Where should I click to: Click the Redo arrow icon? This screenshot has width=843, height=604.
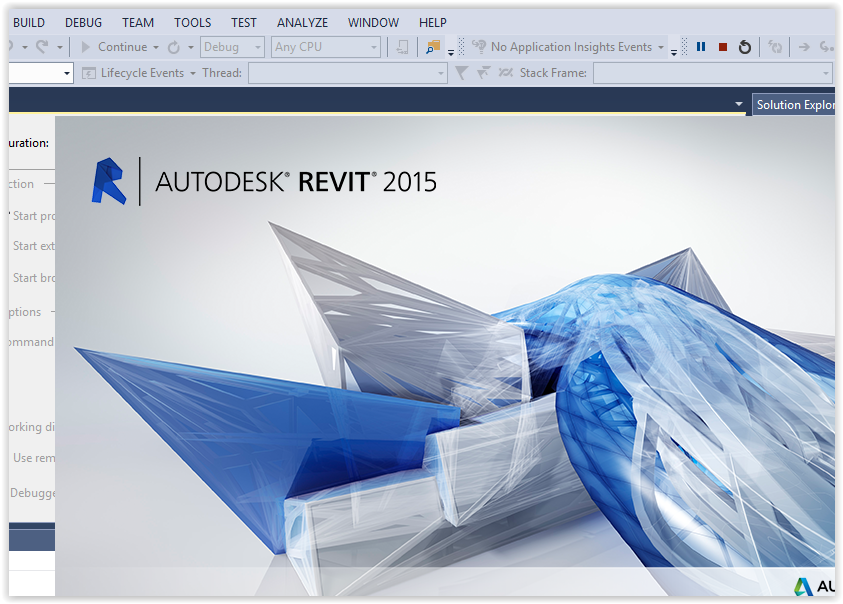click(x=42, y=47)
